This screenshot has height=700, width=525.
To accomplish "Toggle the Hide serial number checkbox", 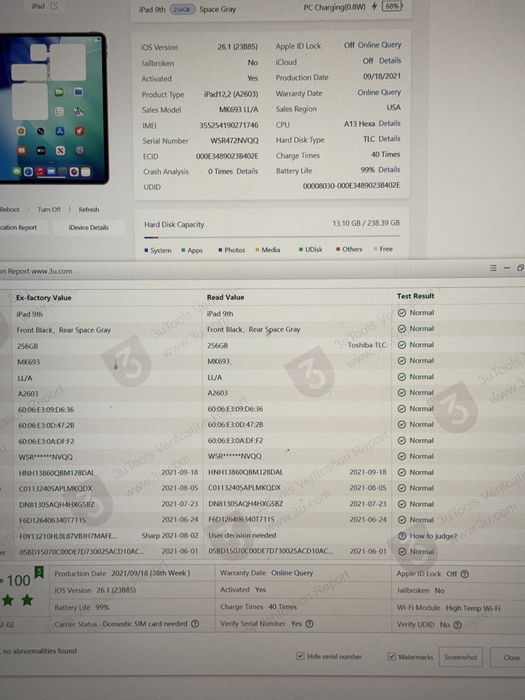I will click(x=300, y=656).
